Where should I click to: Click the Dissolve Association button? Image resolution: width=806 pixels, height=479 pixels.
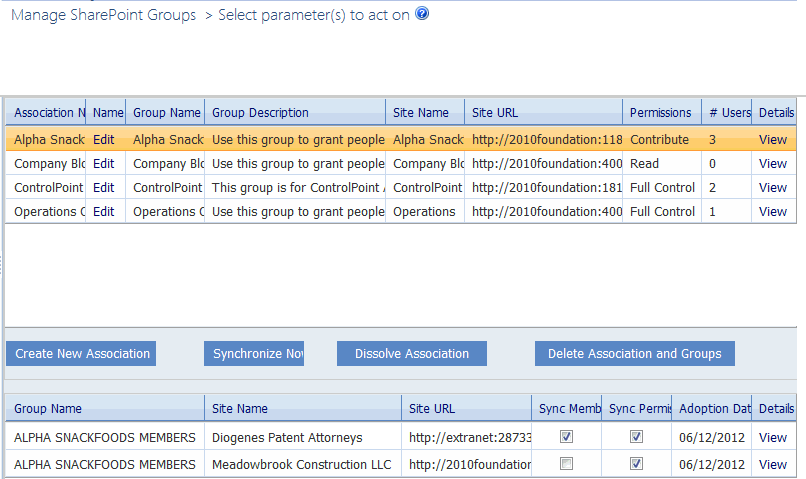click(x=411, y=353)
